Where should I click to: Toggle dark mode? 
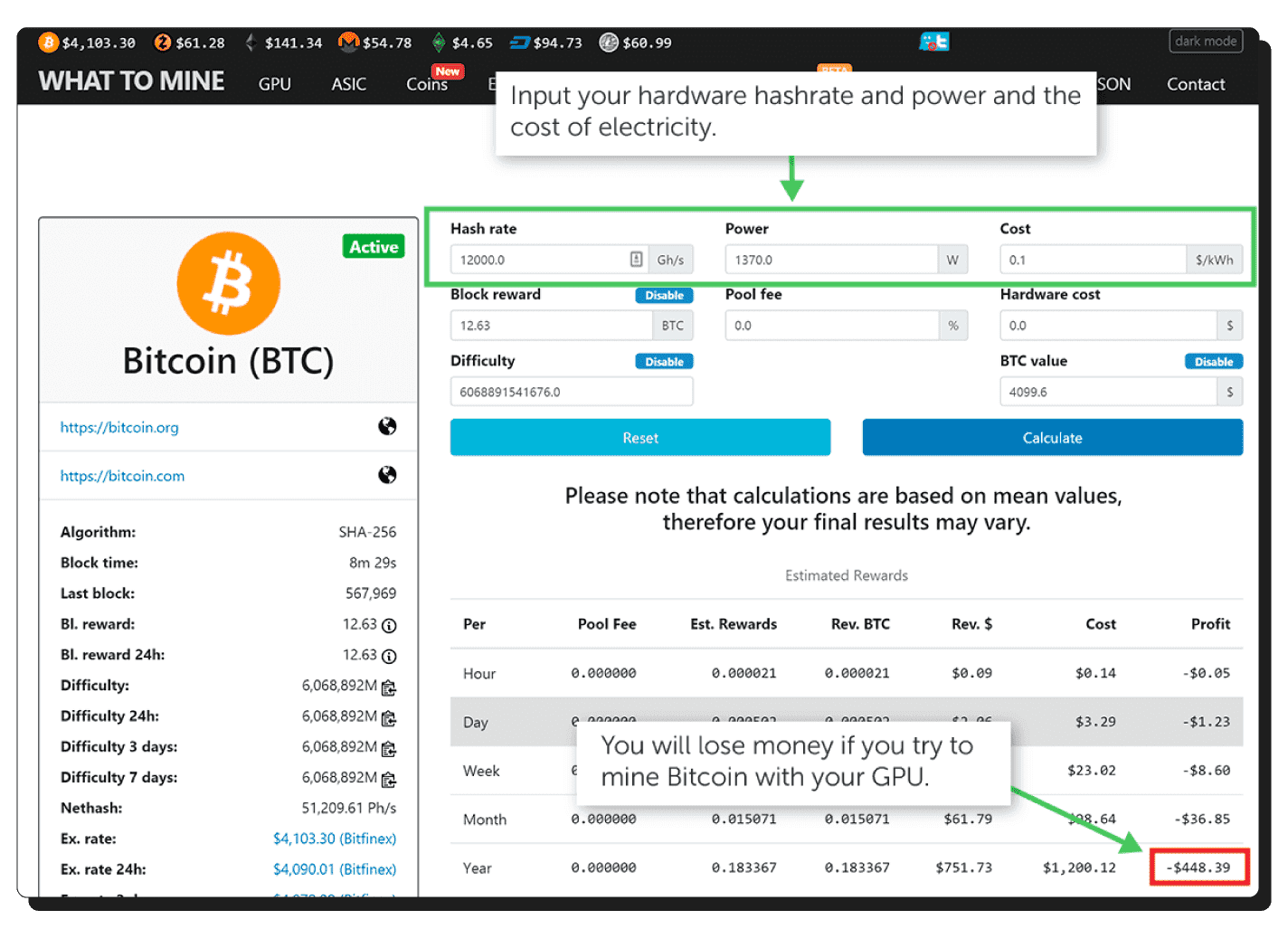pyautogui.click(x=1206, y=41)
